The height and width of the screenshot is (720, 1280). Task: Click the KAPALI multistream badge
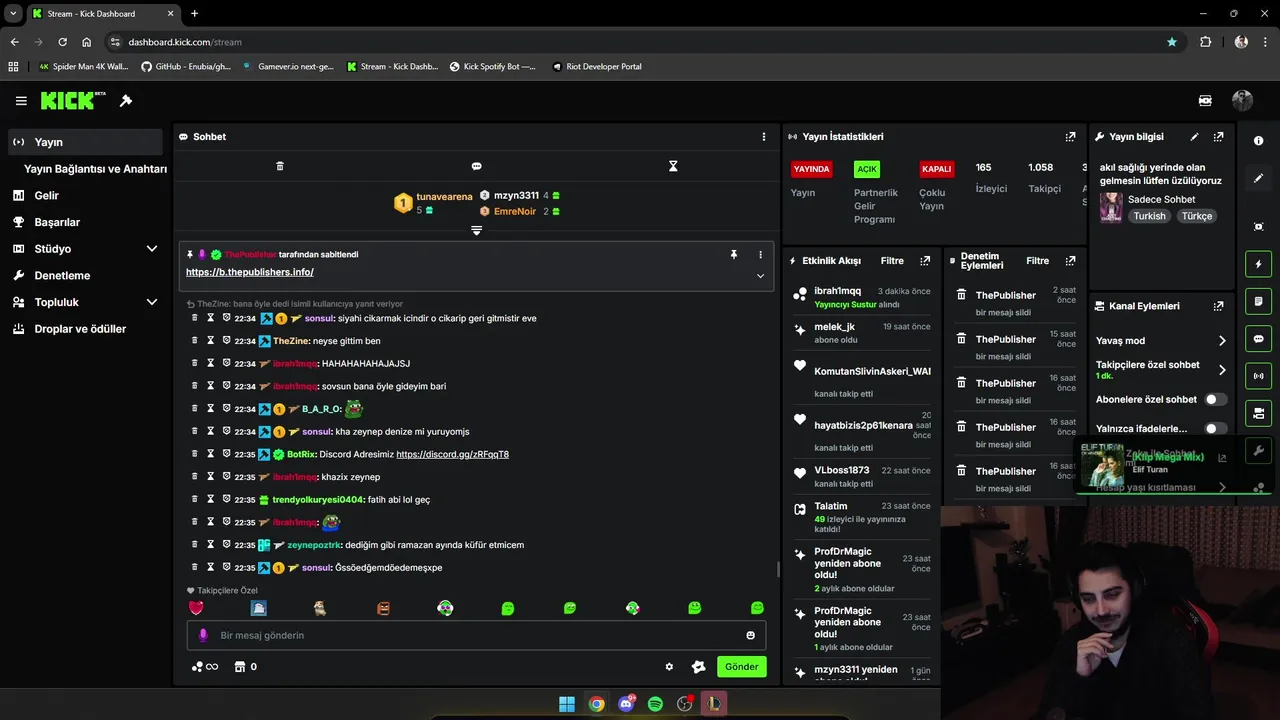[937, 169]
